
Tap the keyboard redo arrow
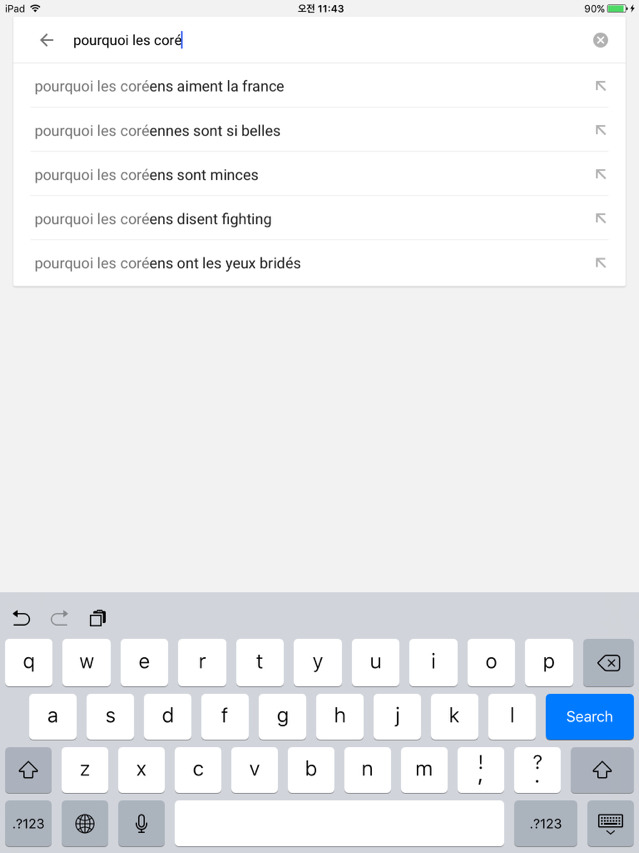coord(60,618)
